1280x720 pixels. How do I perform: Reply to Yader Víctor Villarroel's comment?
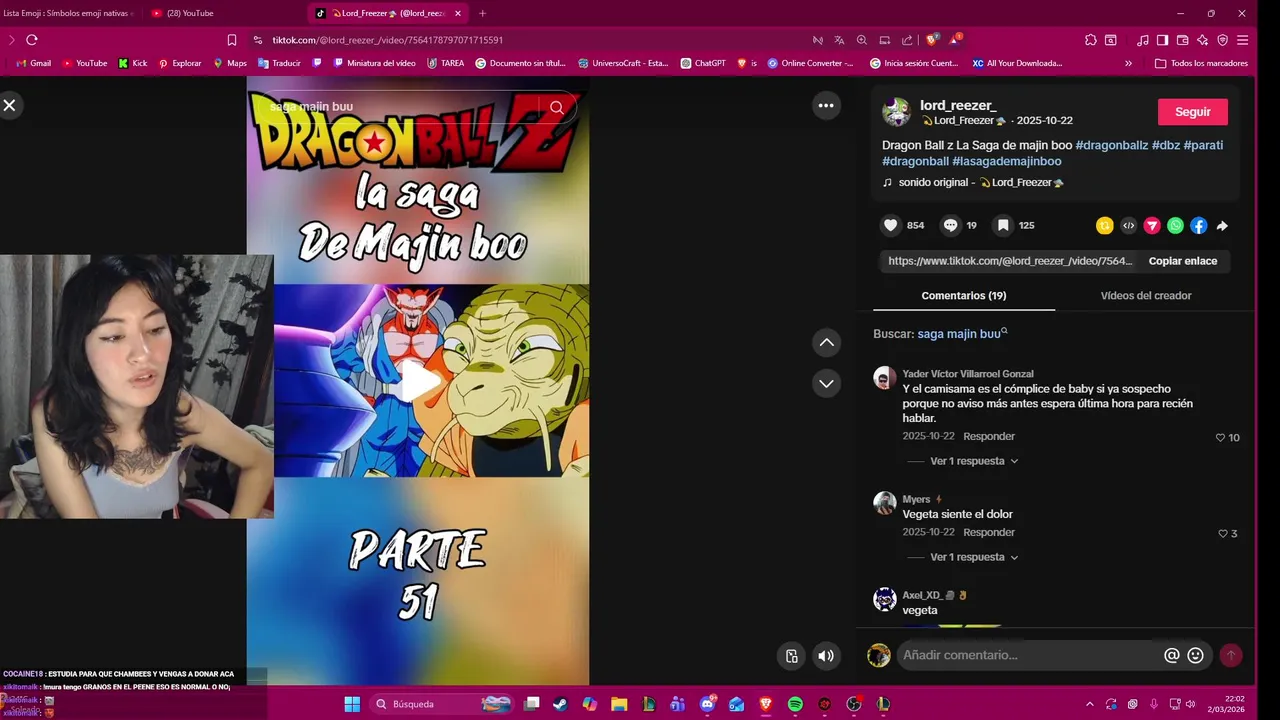[989, 436]
